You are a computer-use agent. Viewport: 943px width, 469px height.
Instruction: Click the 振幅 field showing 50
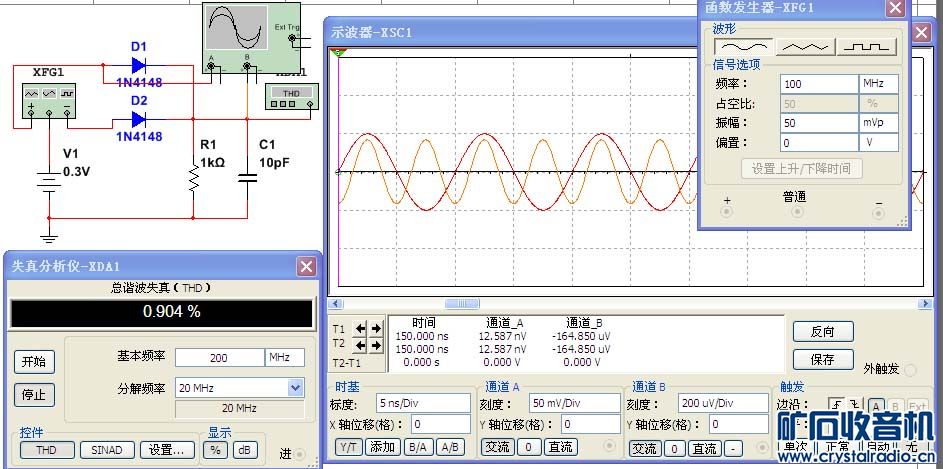pos(819,123)
